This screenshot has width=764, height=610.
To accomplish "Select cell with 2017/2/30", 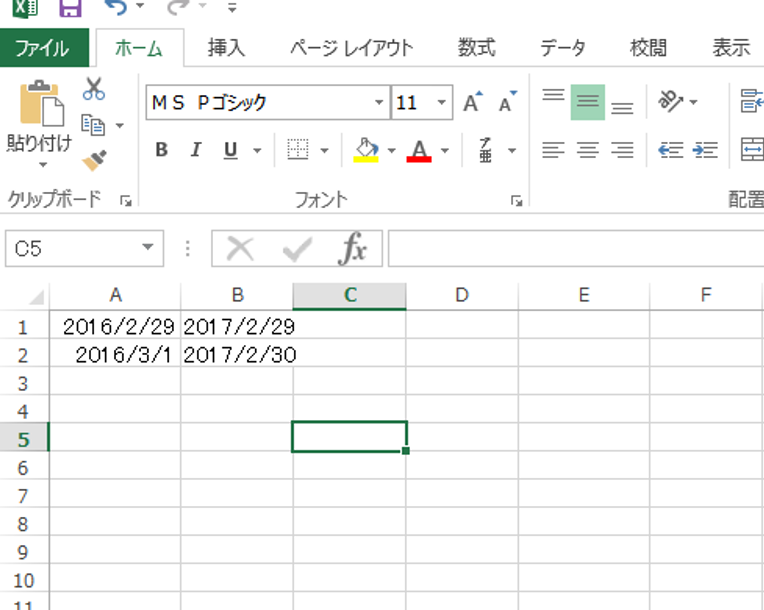I will coord(237,355).
